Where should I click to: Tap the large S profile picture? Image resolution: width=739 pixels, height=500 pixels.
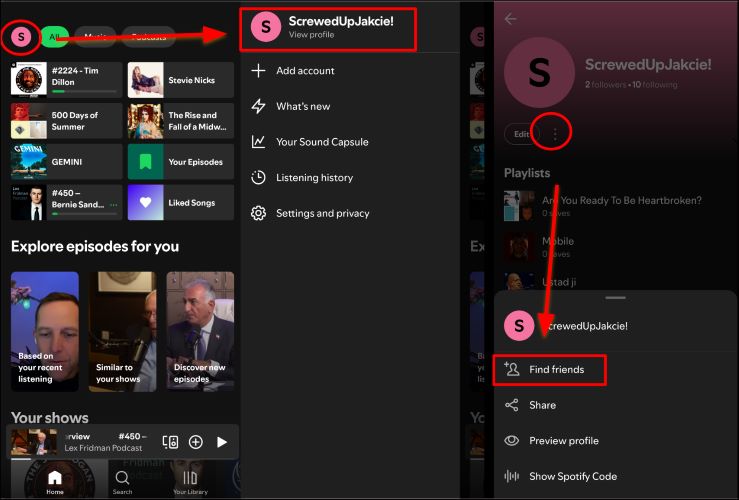tap(539, 73)
